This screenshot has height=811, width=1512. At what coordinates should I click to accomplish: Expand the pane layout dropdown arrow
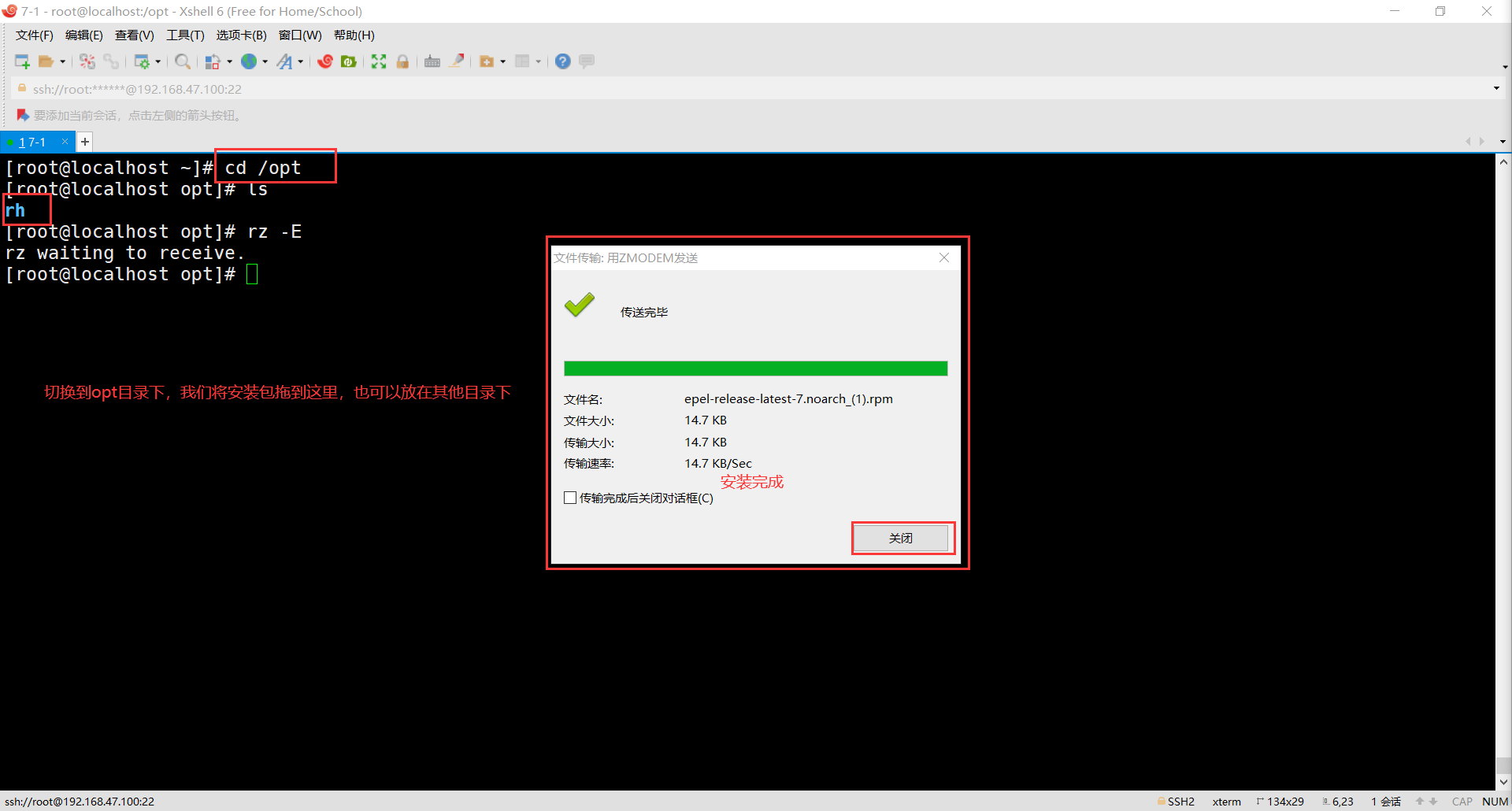click(539, 61)
